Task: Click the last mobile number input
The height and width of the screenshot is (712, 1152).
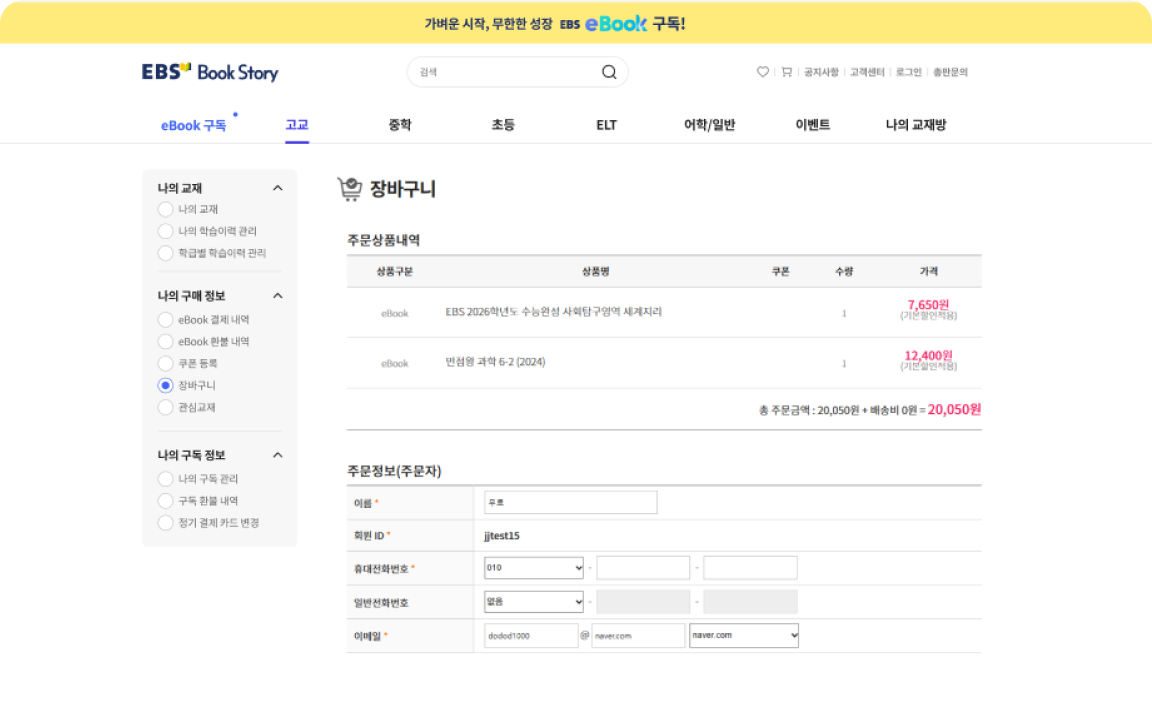Action: [750, 568]
